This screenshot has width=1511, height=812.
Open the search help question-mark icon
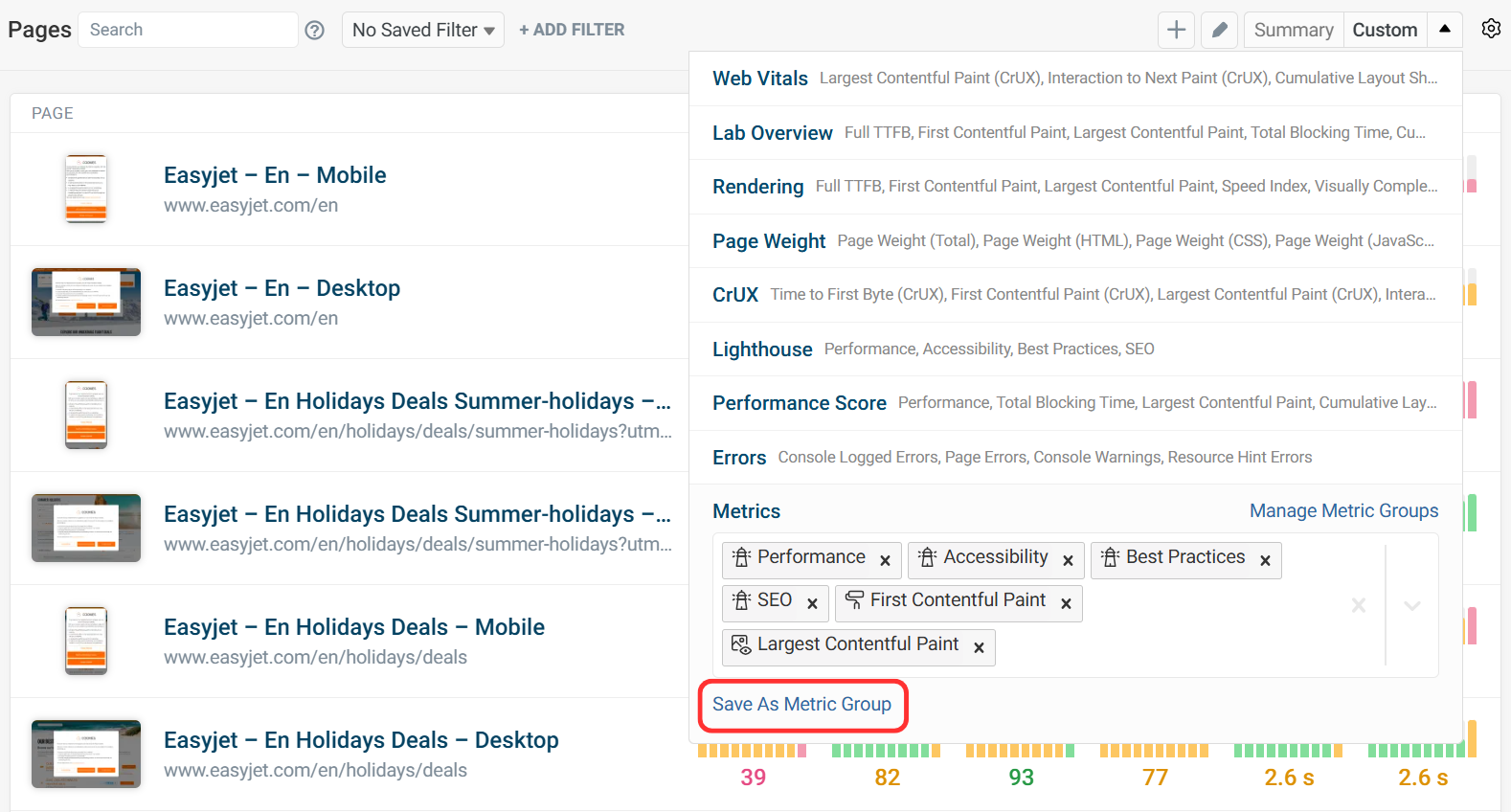(x=314, y=31)
